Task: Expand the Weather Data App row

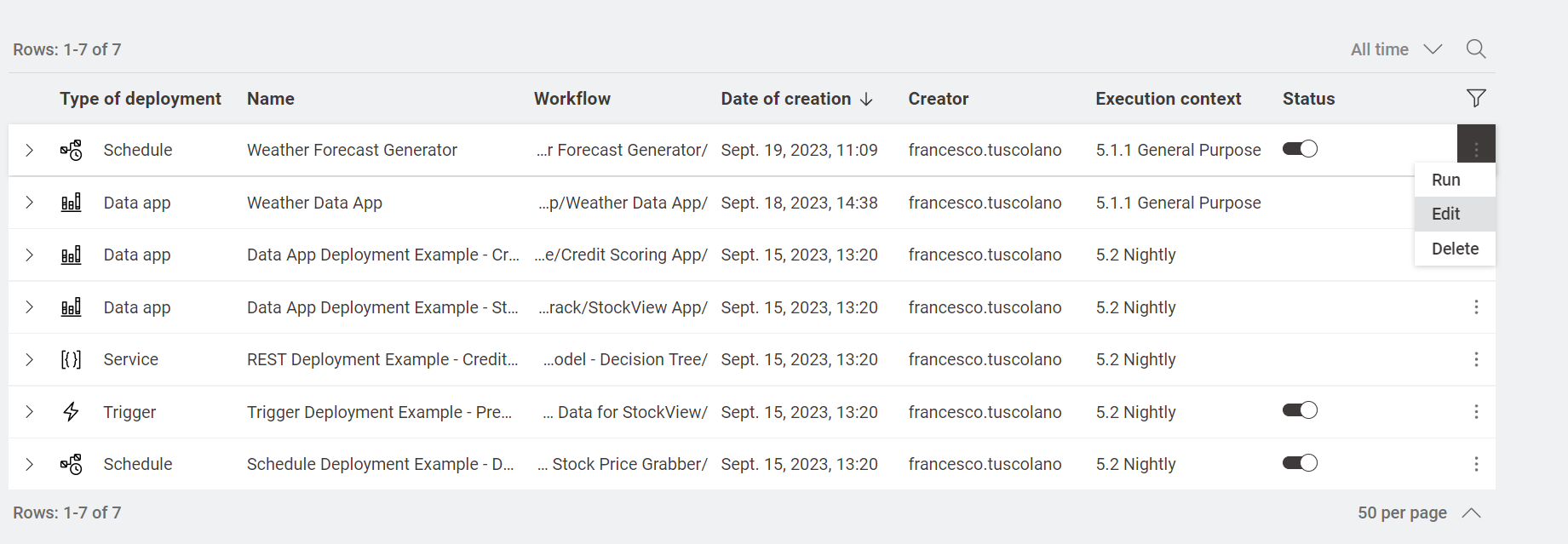Action: pos(30,203)
